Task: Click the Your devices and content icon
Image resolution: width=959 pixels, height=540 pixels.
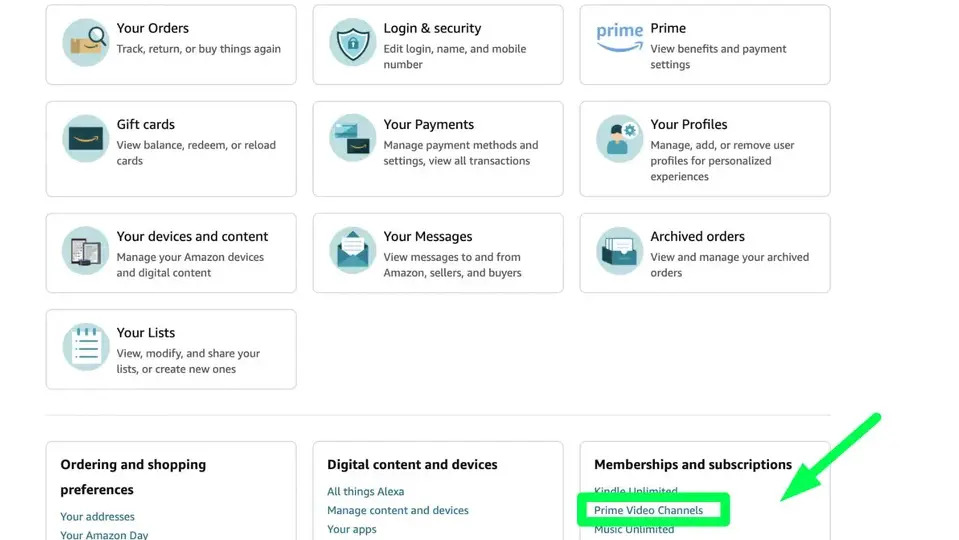Action: point(86,250)
